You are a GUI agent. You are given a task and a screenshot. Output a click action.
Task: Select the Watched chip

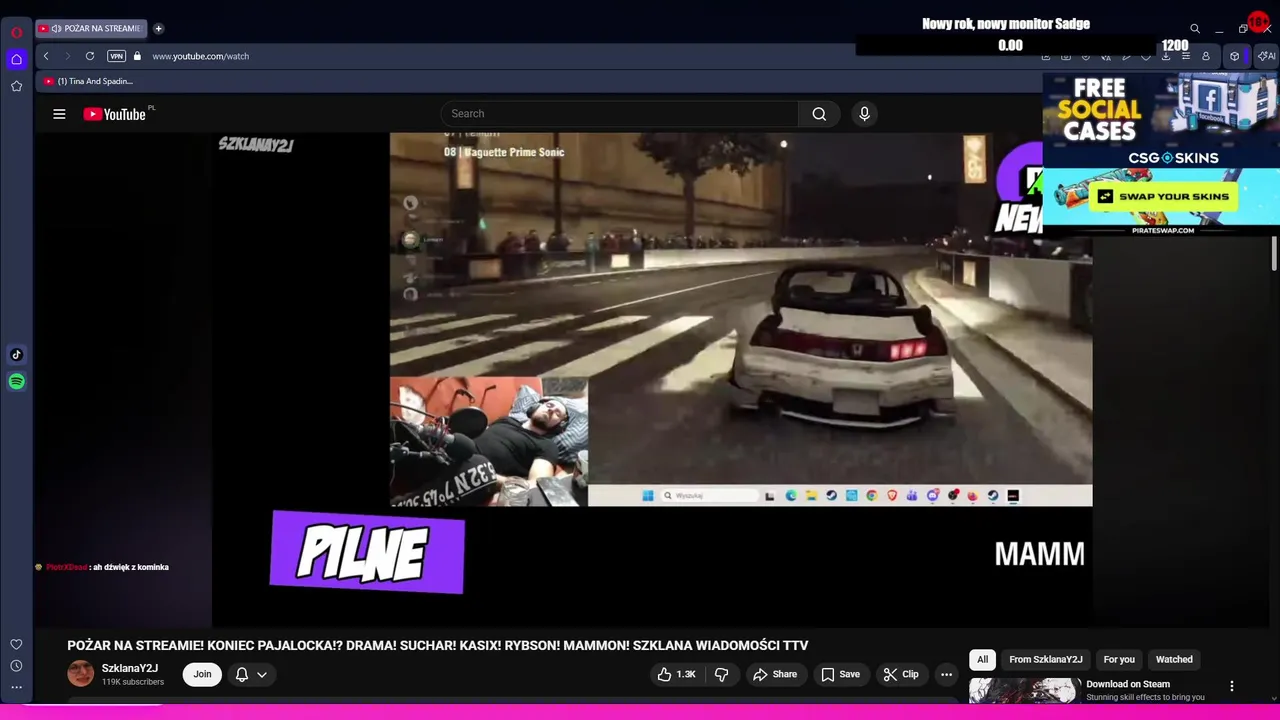1174,659
